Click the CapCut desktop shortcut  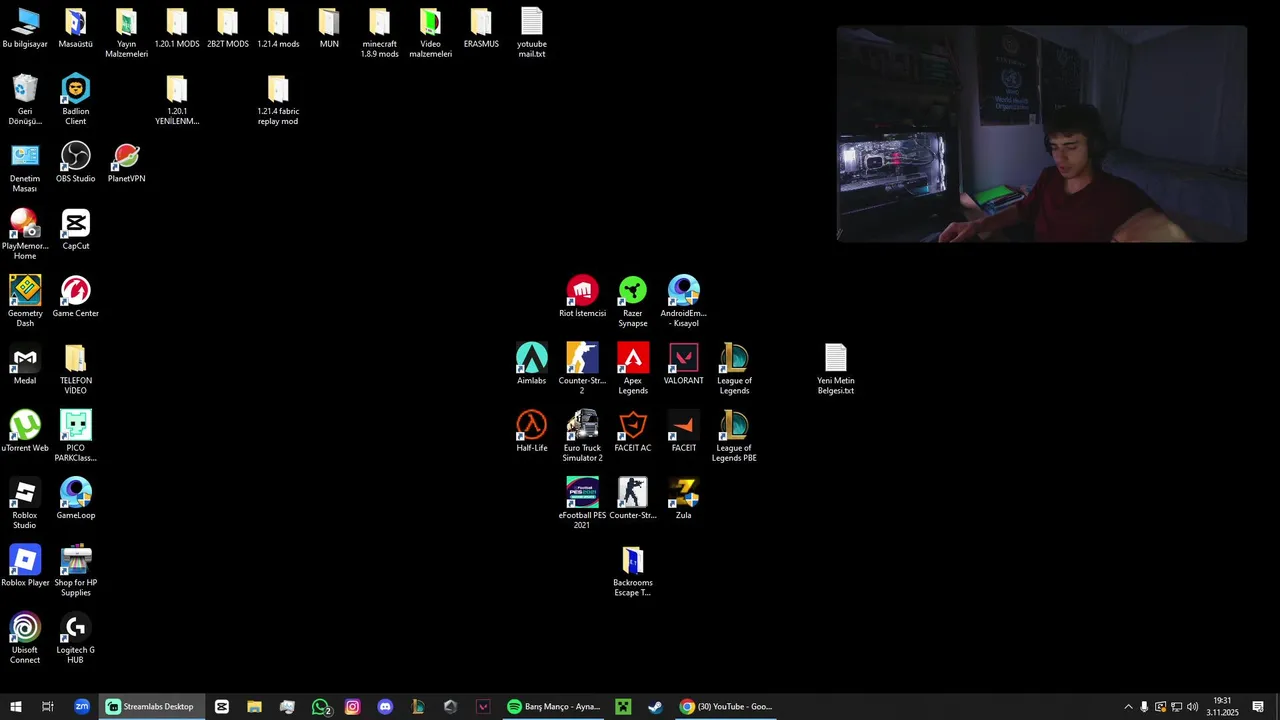pyautogui.click(x=76, y=229)
